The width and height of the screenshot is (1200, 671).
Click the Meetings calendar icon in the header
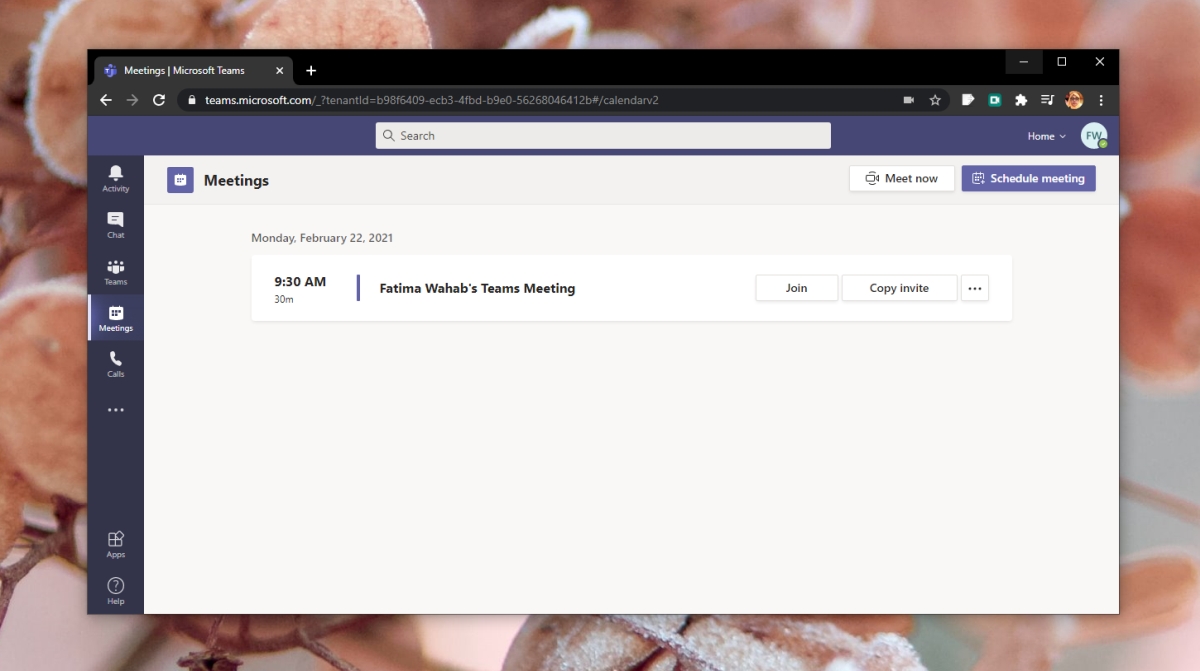coord(180,180)
